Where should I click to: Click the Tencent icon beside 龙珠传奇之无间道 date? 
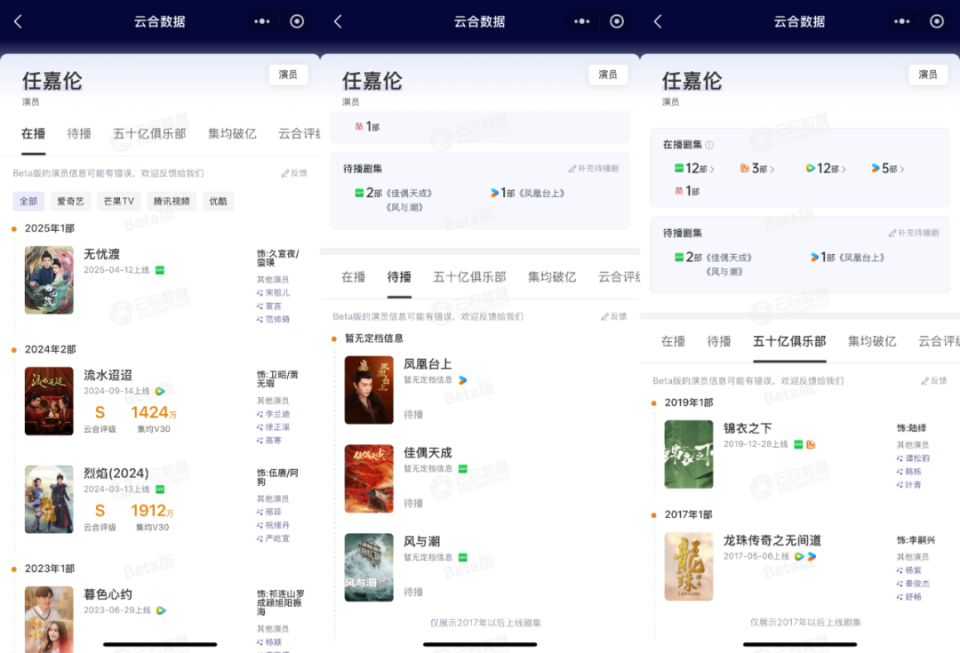click(x=799, y=556)
